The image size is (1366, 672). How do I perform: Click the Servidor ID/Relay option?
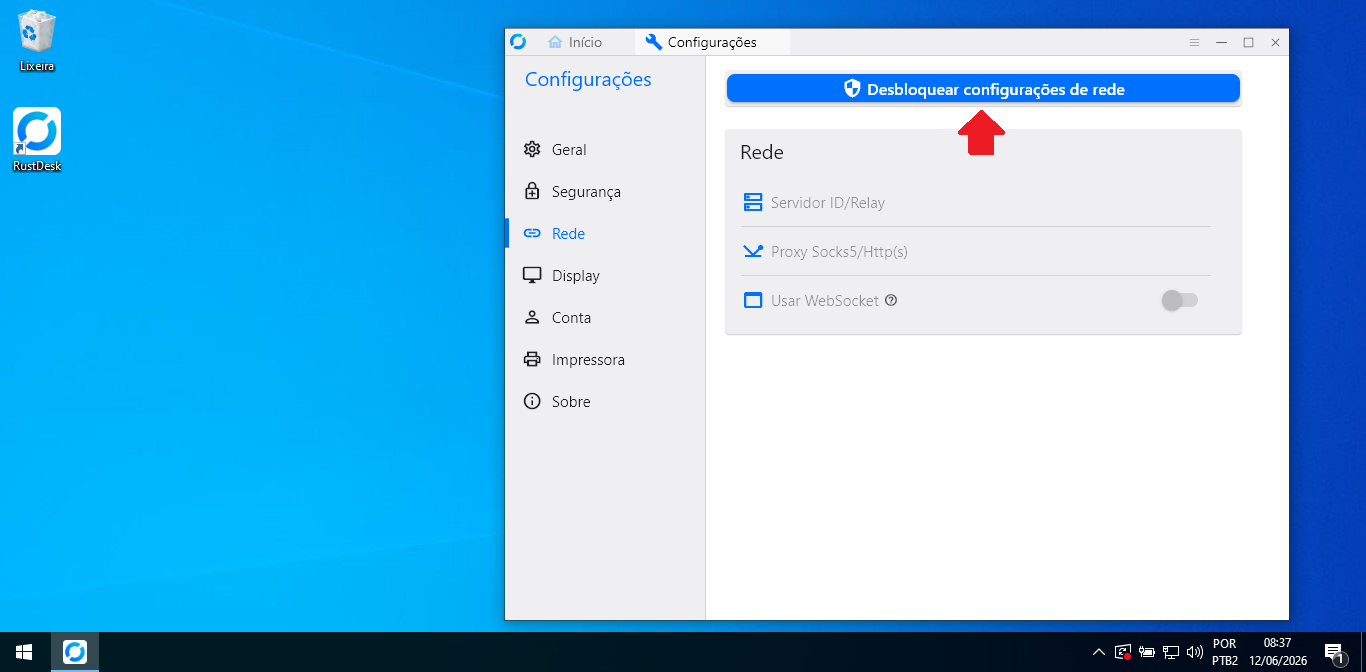[x=976, y=203]
